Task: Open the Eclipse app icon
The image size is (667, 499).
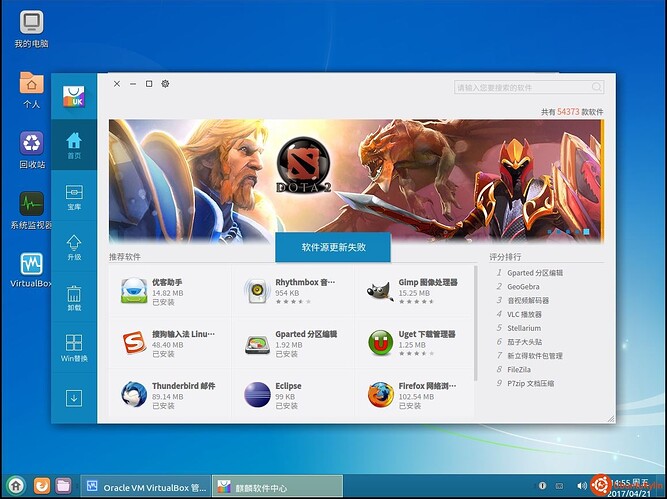Action: point(257,394)
